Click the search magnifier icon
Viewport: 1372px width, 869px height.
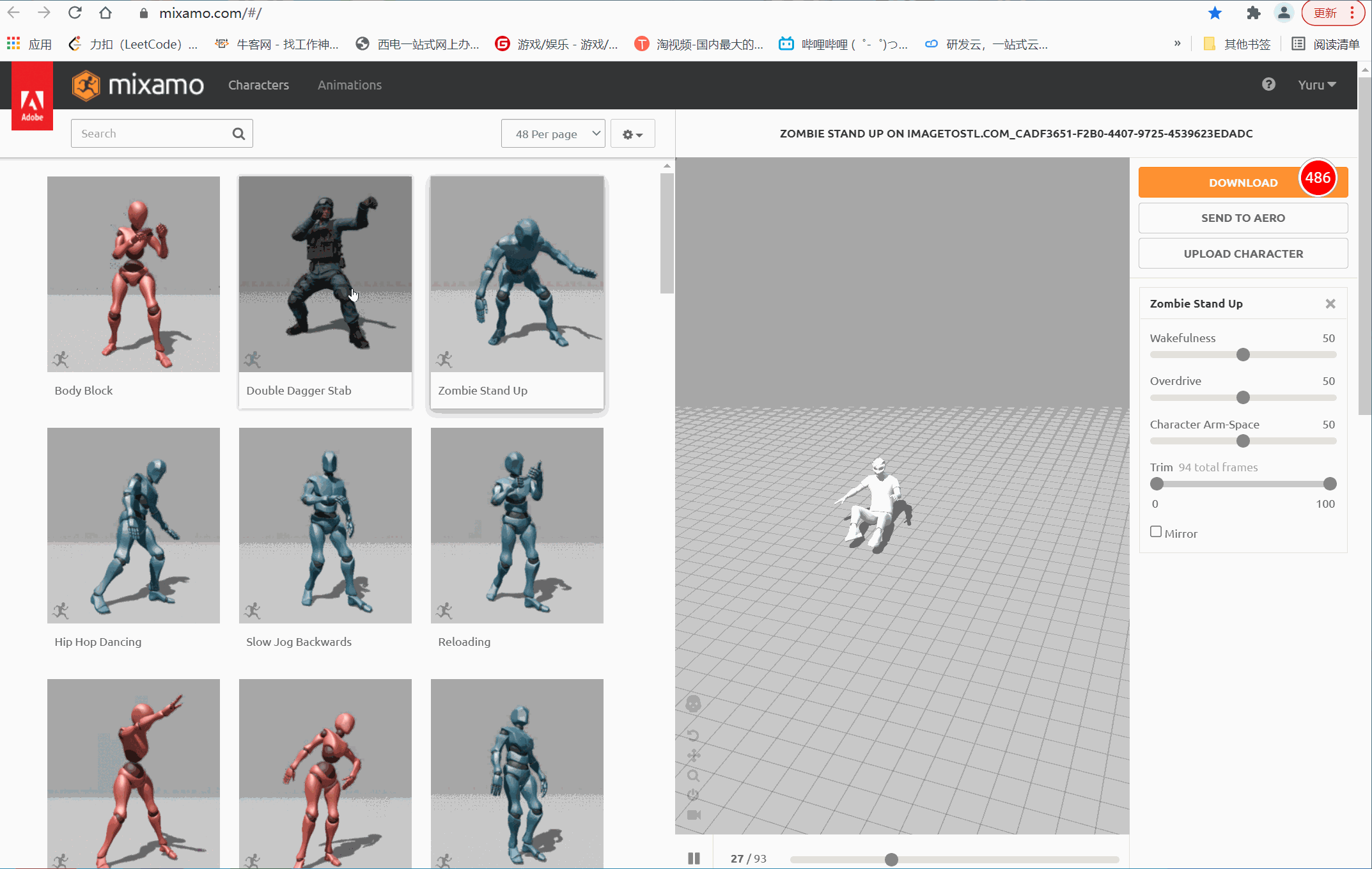point(238,134)
